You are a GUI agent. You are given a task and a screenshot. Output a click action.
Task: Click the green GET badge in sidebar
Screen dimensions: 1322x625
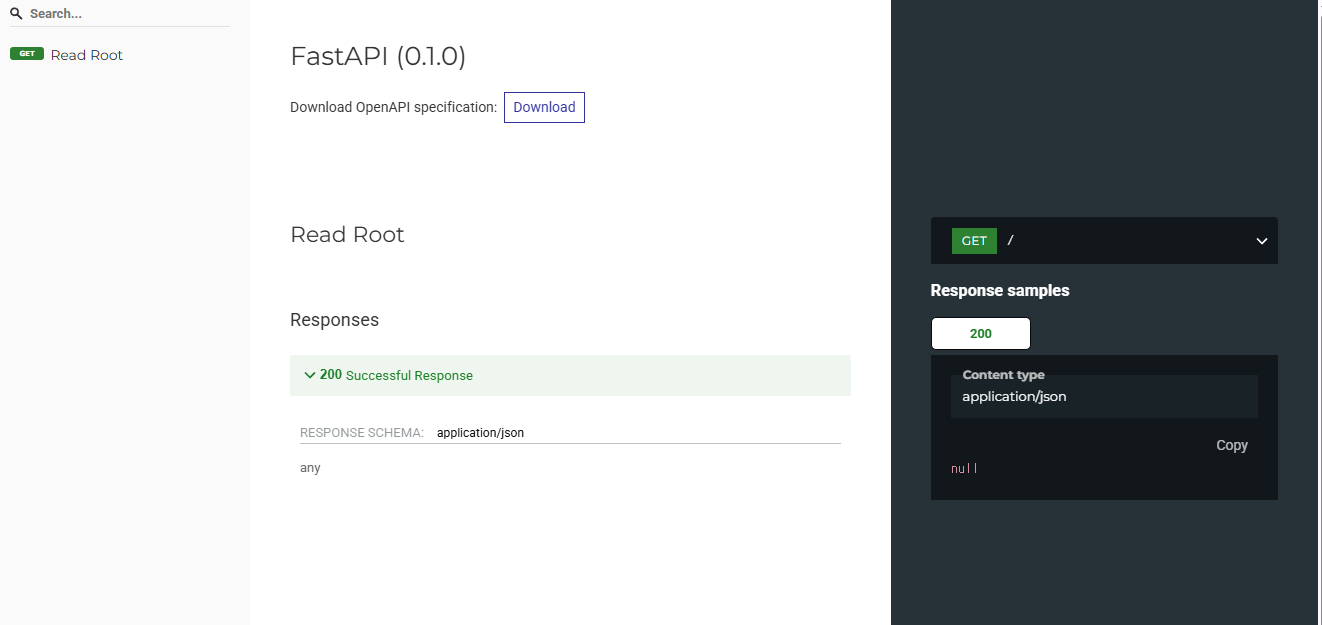click(x=27, y=54)
